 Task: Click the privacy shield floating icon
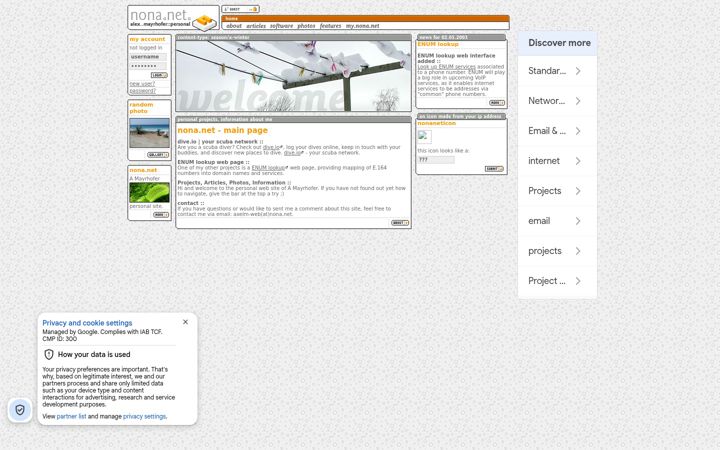[20, 410]
